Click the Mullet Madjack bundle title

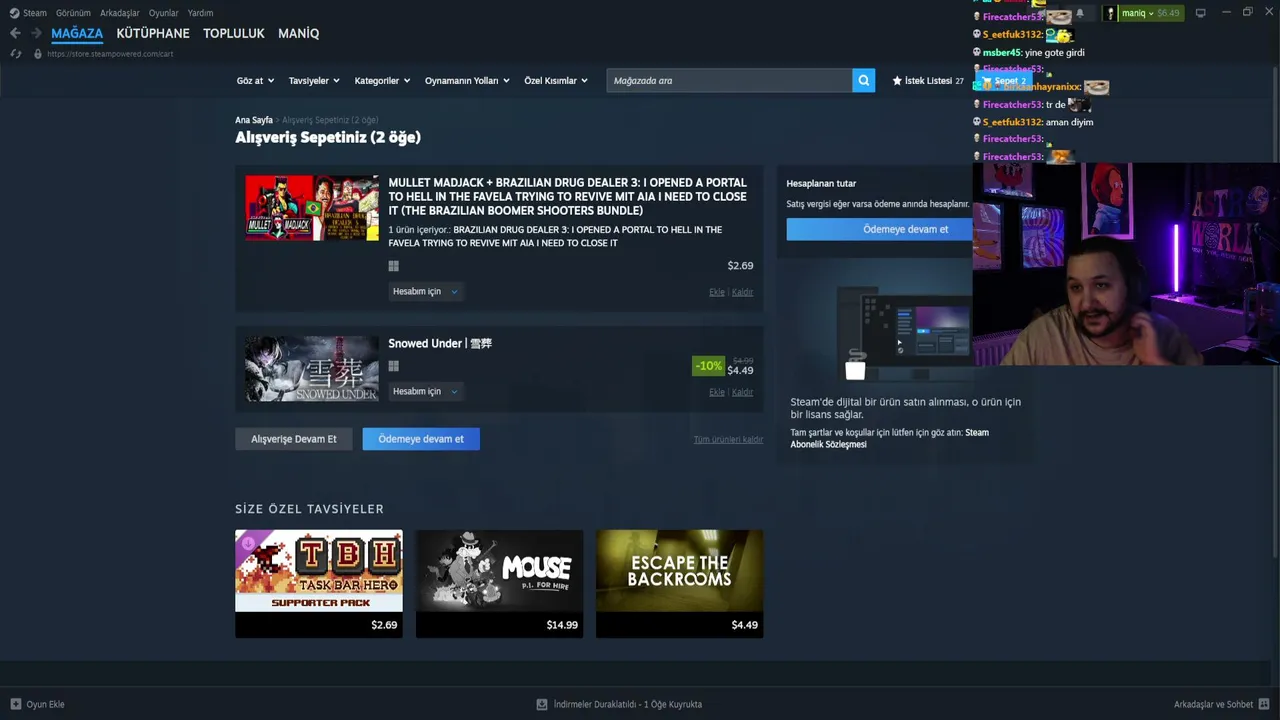(568, 197)
